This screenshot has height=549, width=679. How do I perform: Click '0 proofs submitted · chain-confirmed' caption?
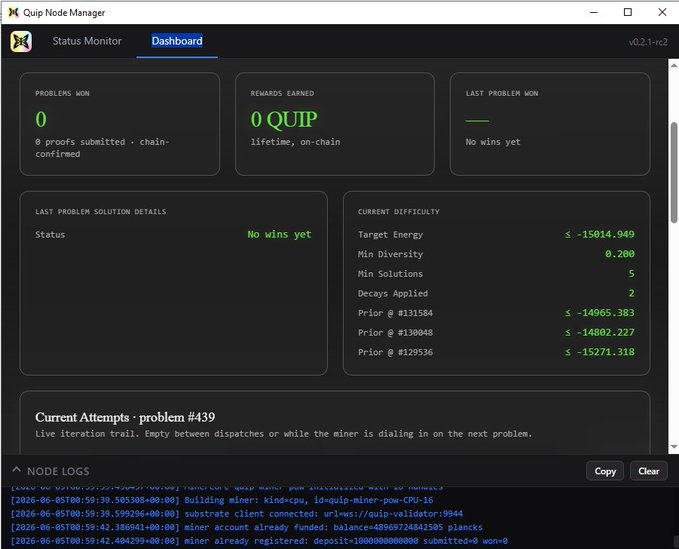tap(102, 148)
